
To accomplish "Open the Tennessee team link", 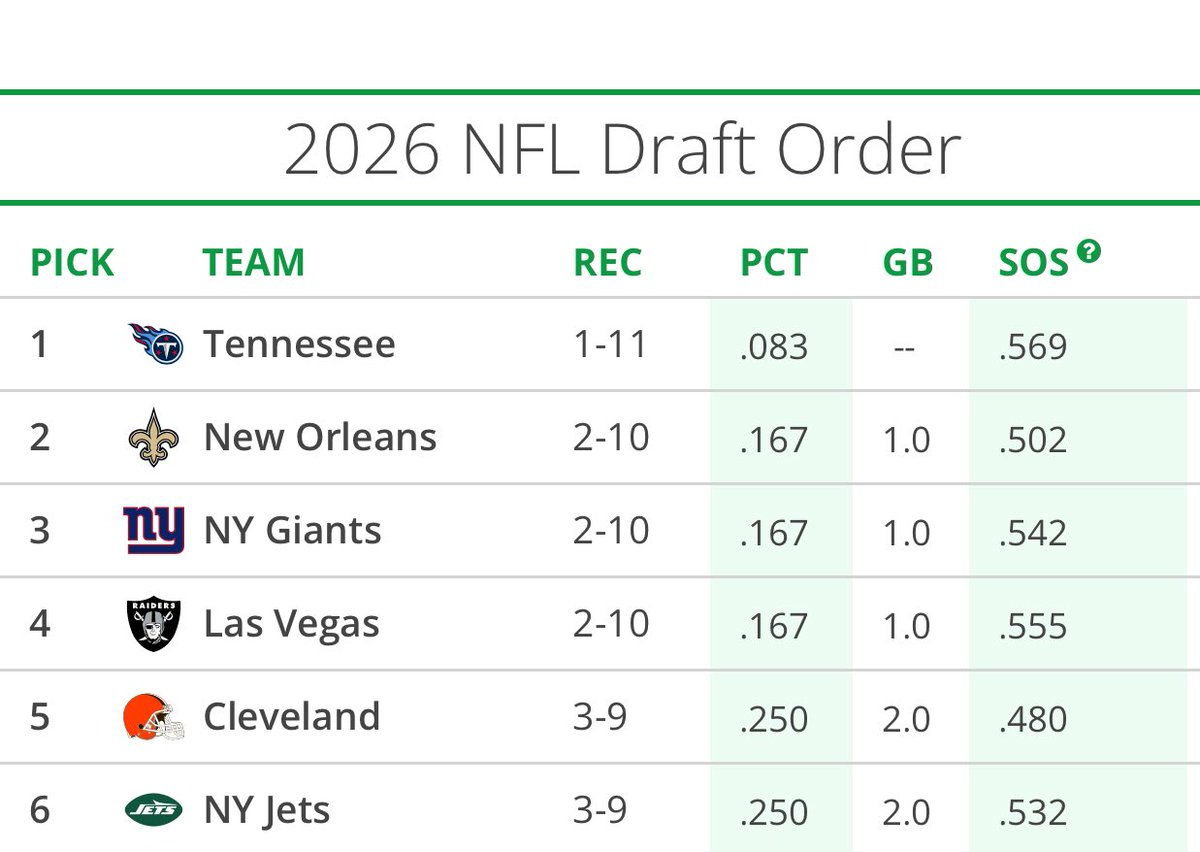I will tap(299, 345).
